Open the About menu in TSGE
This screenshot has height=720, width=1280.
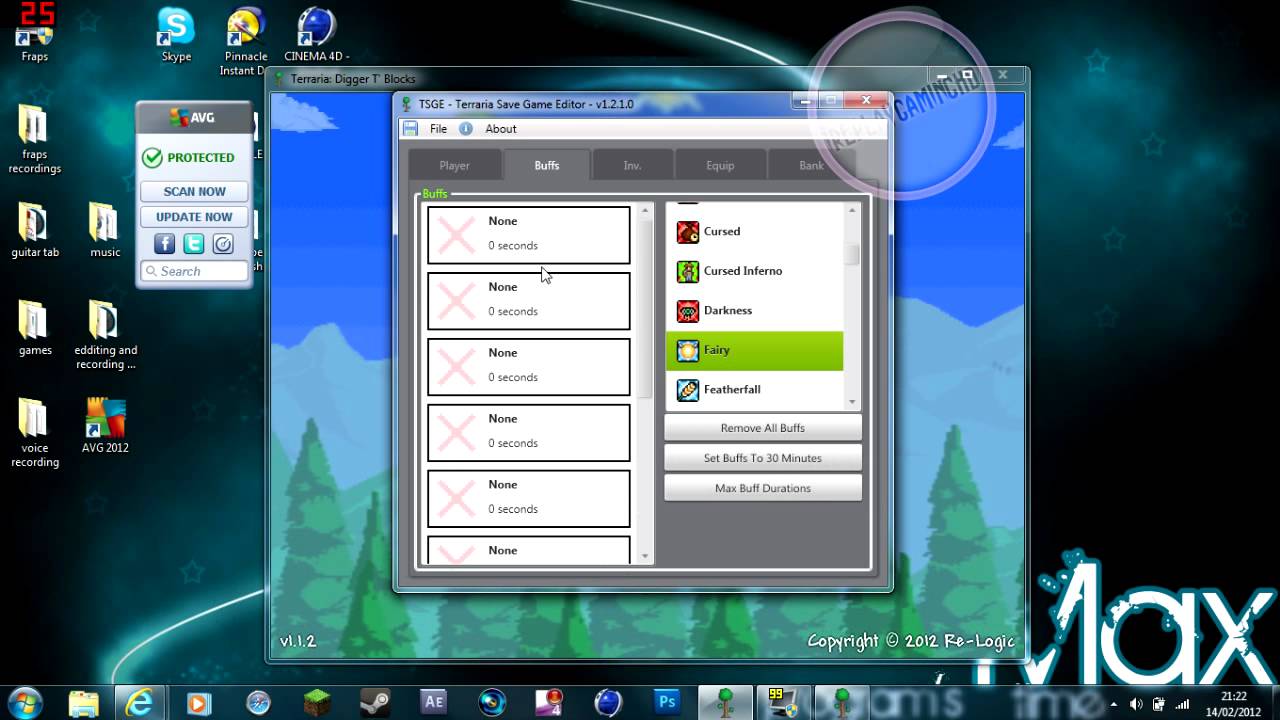(501, 128)
